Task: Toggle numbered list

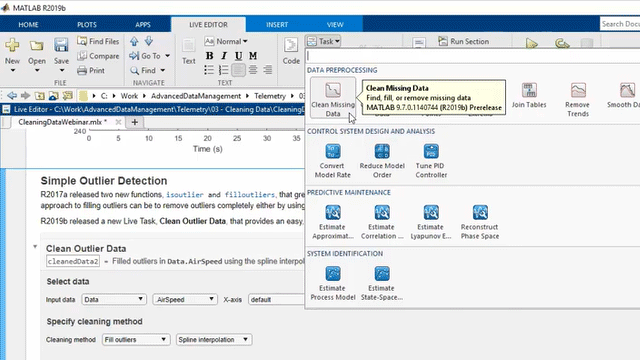Action: coord(224,70)
